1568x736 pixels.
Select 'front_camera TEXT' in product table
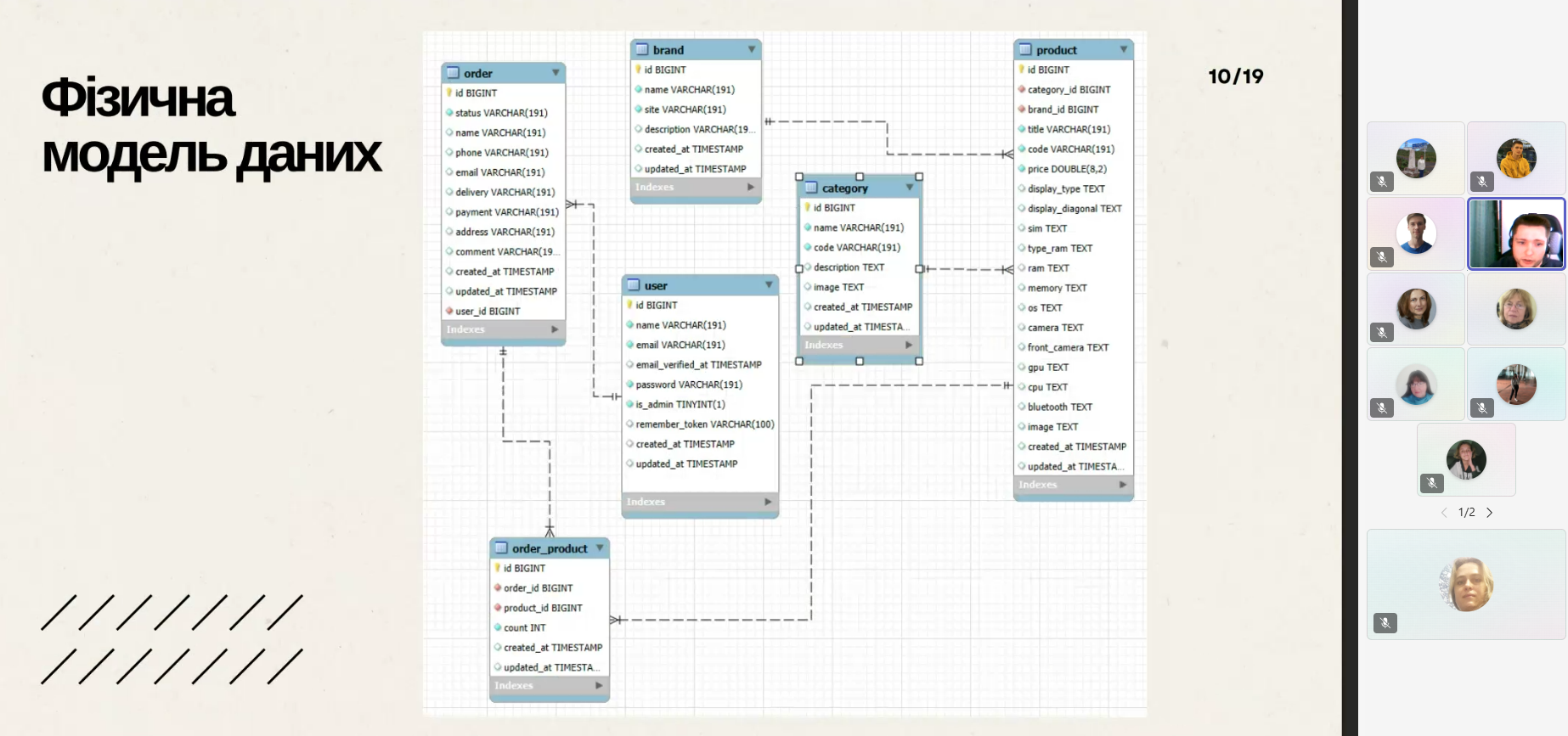point(1068,347)
